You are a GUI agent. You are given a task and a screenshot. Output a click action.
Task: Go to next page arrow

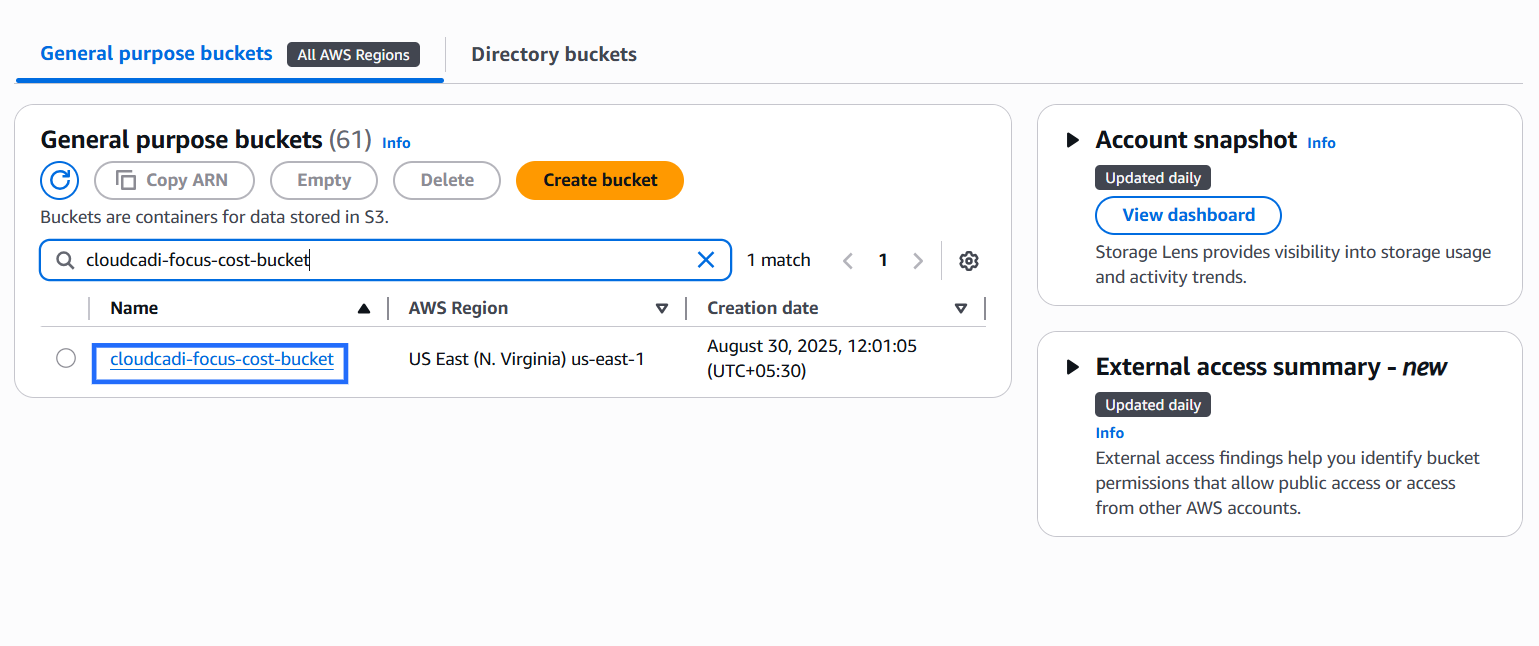[918, 261]
